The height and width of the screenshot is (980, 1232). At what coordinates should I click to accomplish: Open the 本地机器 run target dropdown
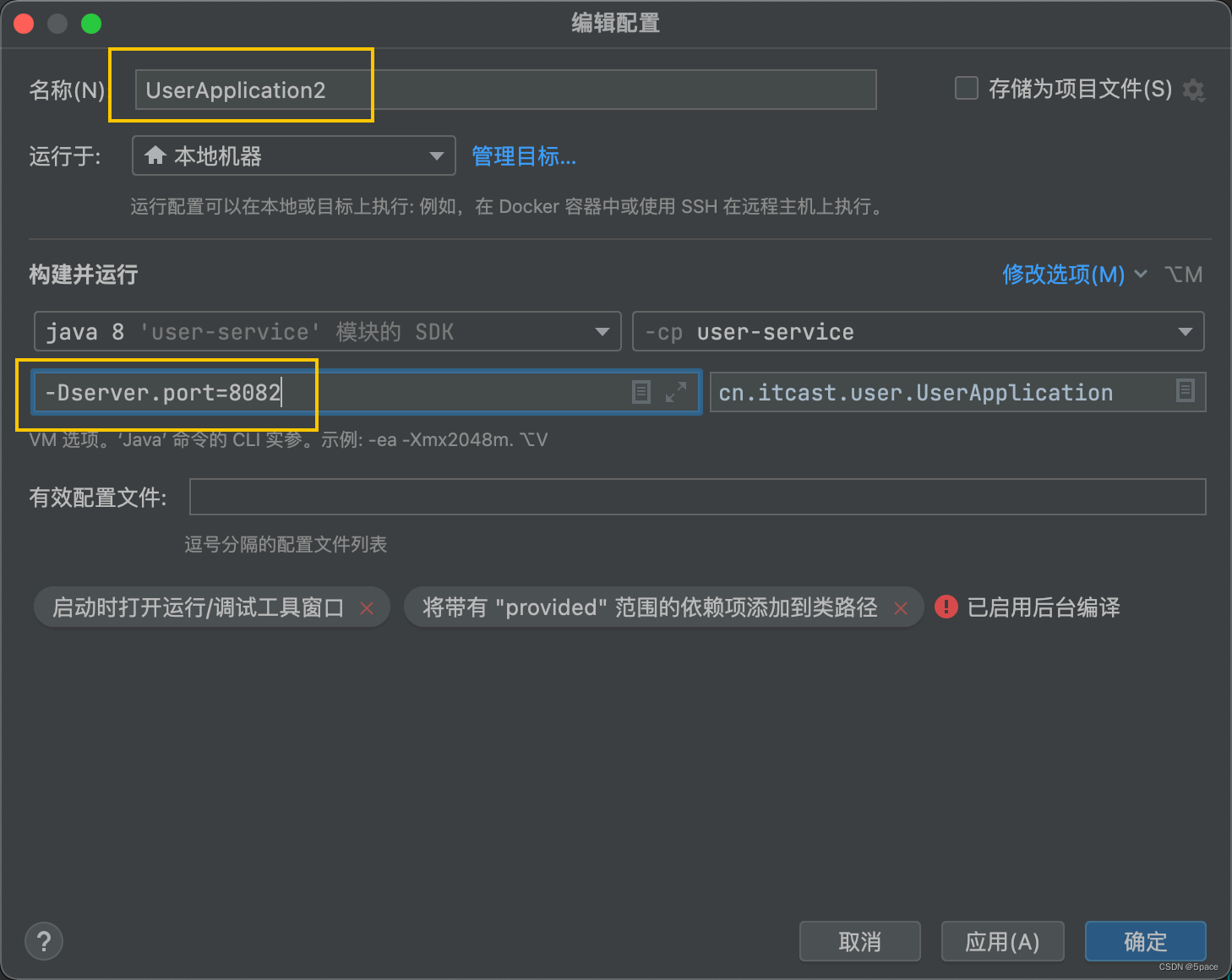tap(294, 155)
